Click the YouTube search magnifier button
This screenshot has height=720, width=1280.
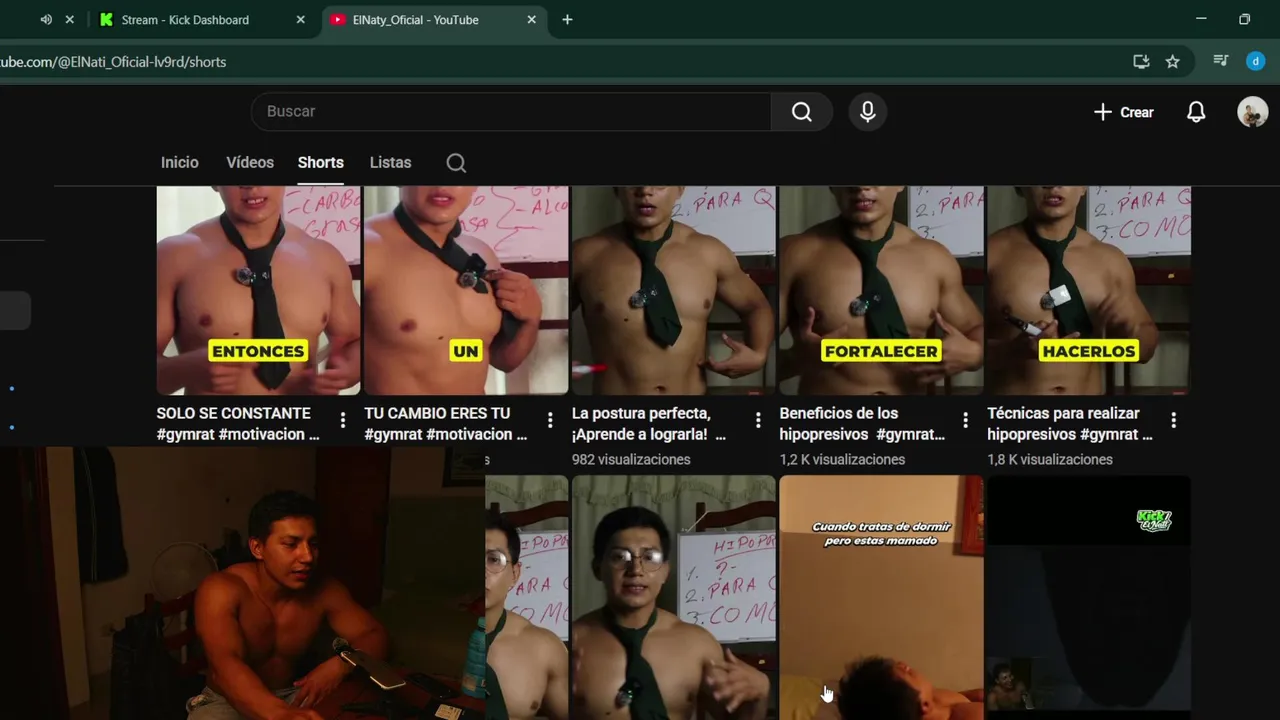(x=801, y=112)
